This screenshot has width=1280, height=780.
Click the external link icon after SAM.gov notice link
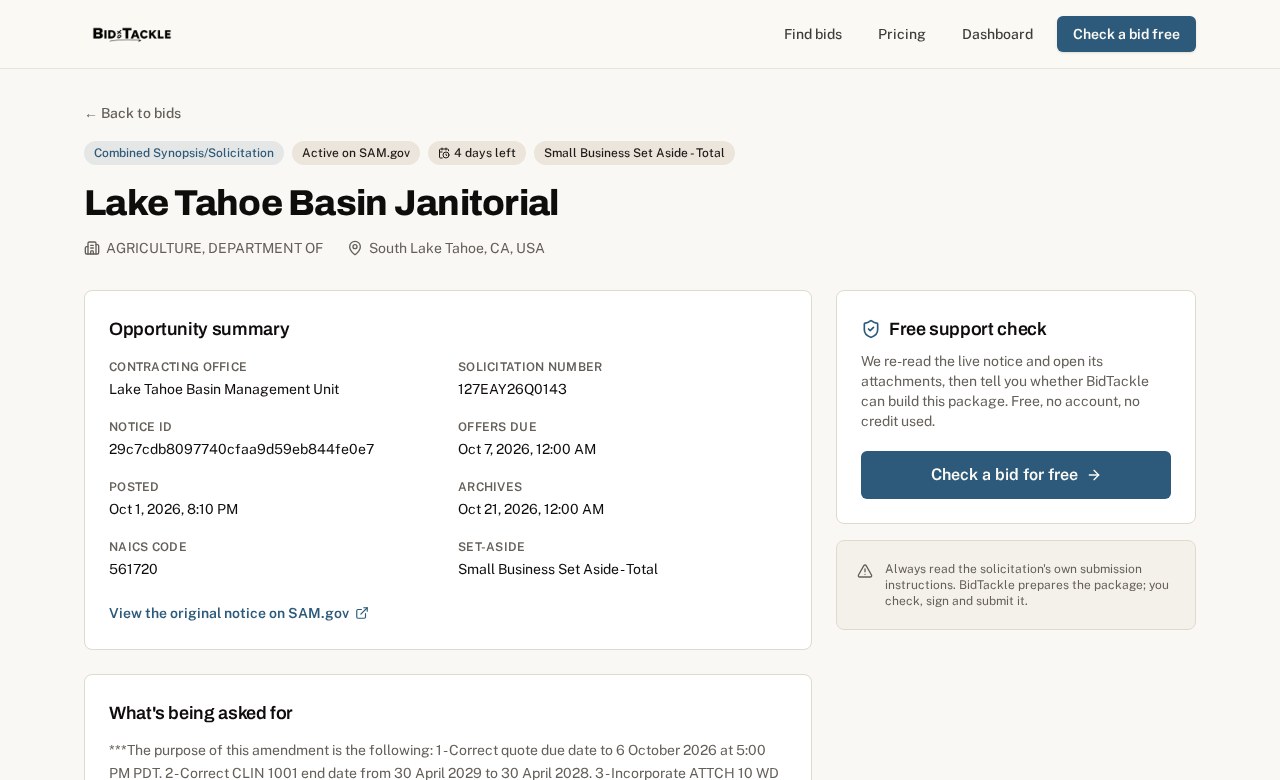tap(362, 613)
